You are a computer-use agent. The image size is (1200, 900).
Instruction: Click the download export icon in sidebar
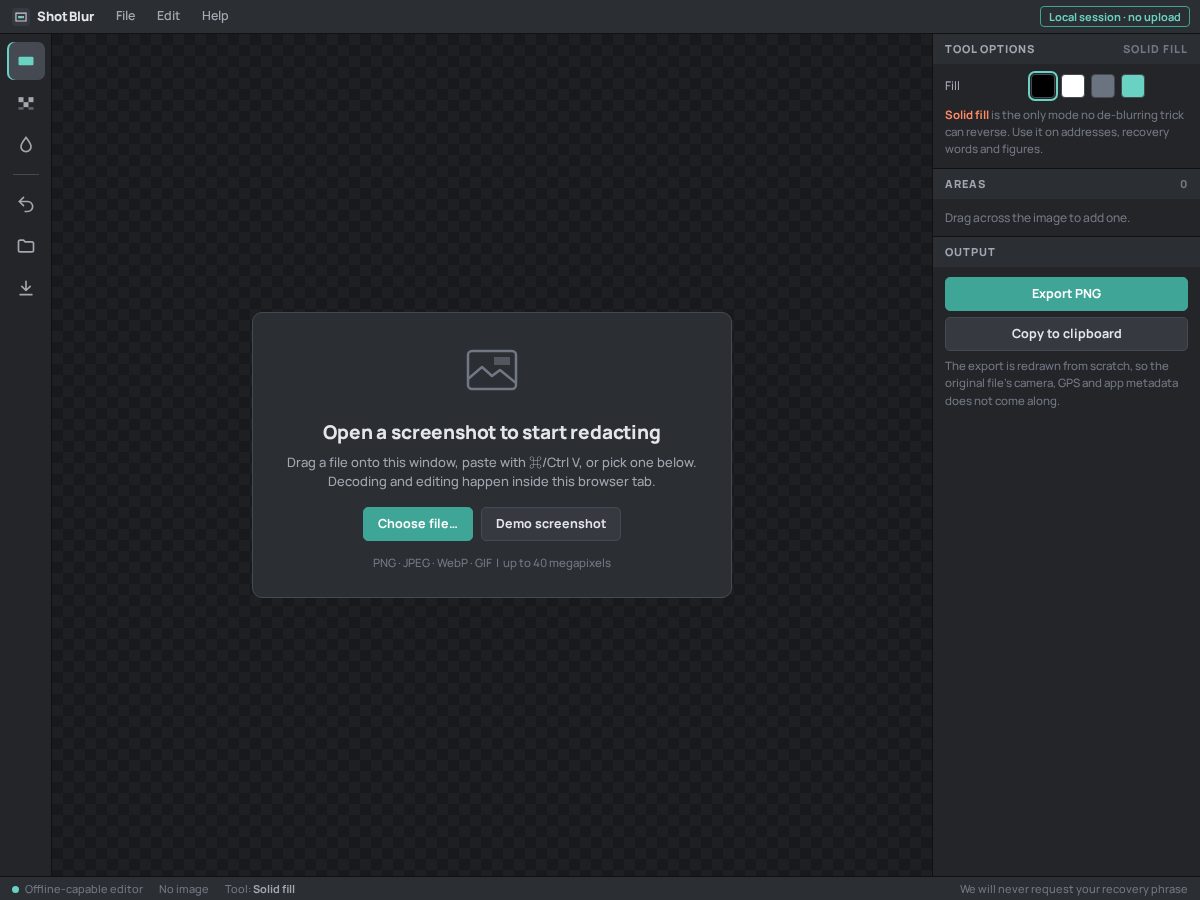(x=26, y=288)
